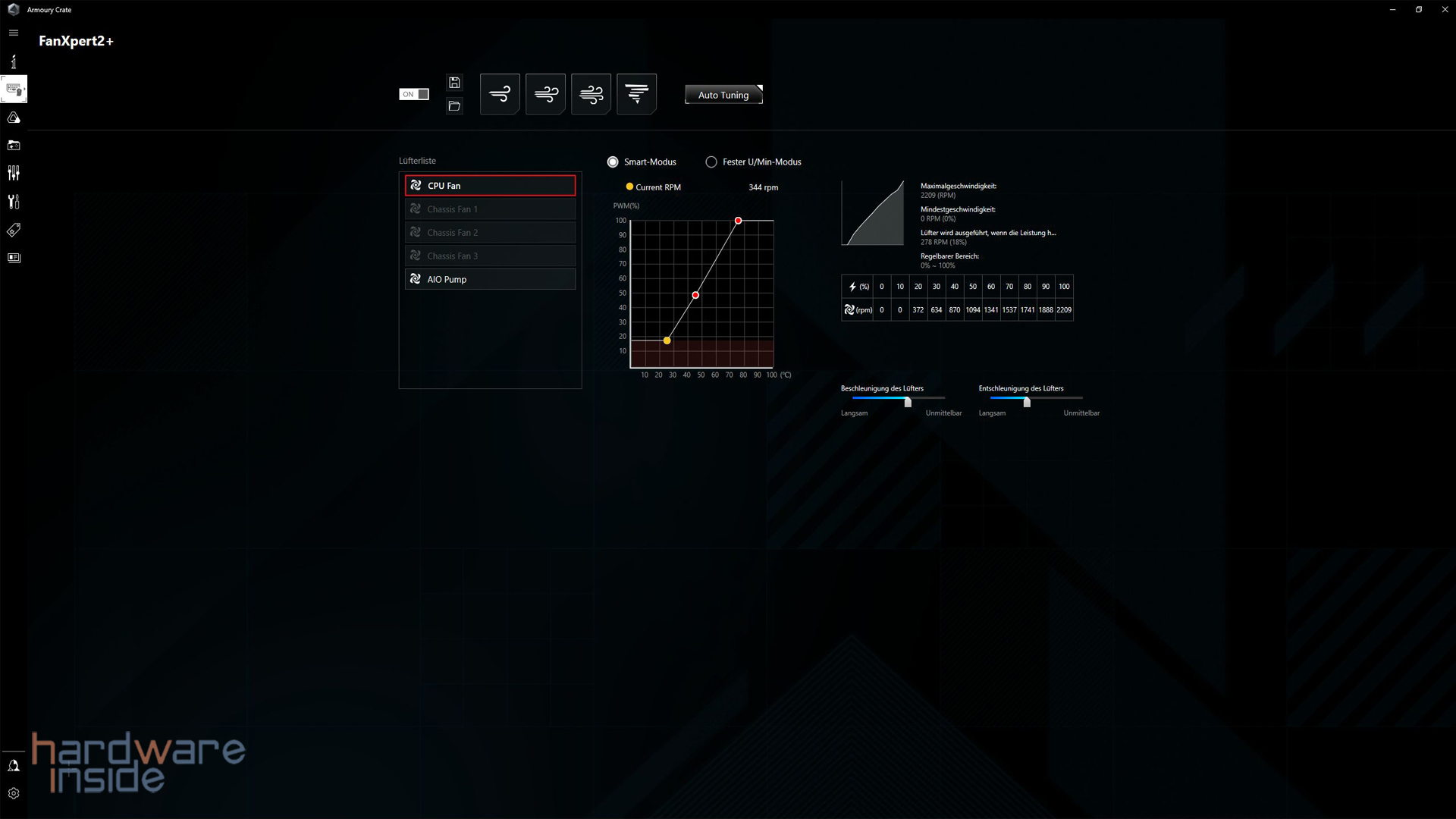Open the device configuration sliders icon
This screenshot has width=1456, height=819.
coord(13,172)
